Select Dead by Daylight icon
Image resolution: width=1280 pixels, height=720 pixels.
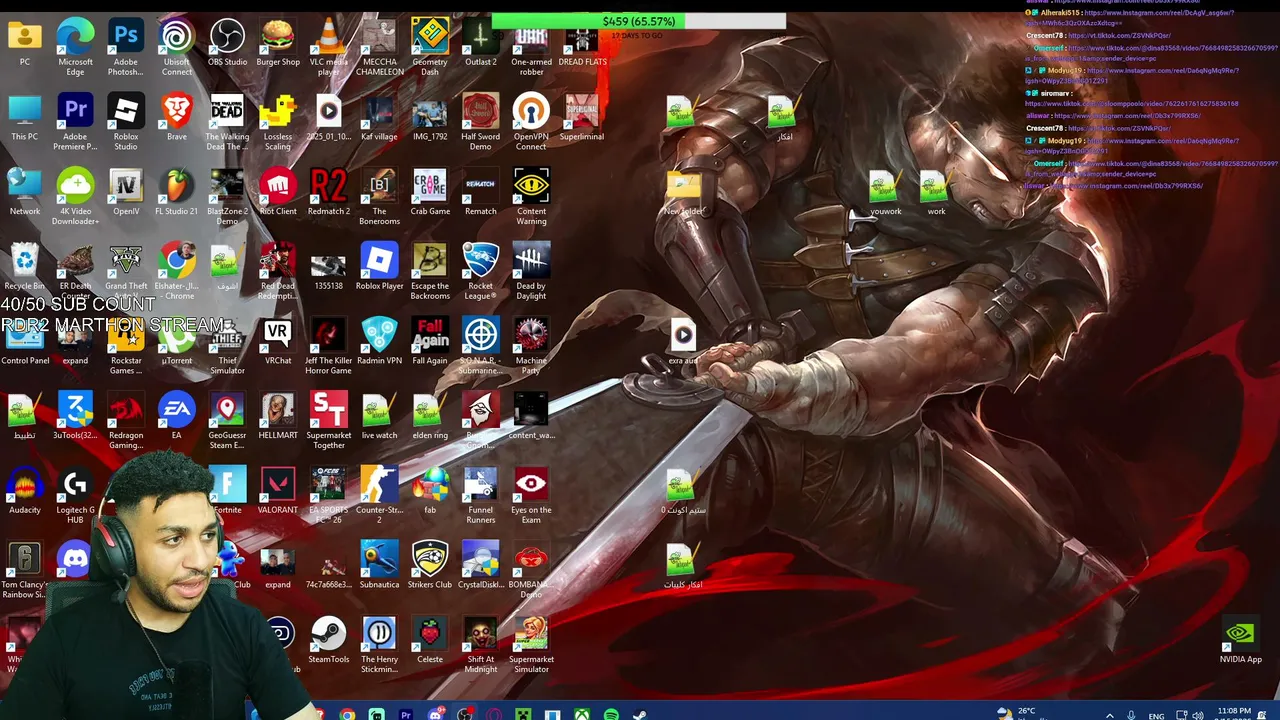point(531,271)
